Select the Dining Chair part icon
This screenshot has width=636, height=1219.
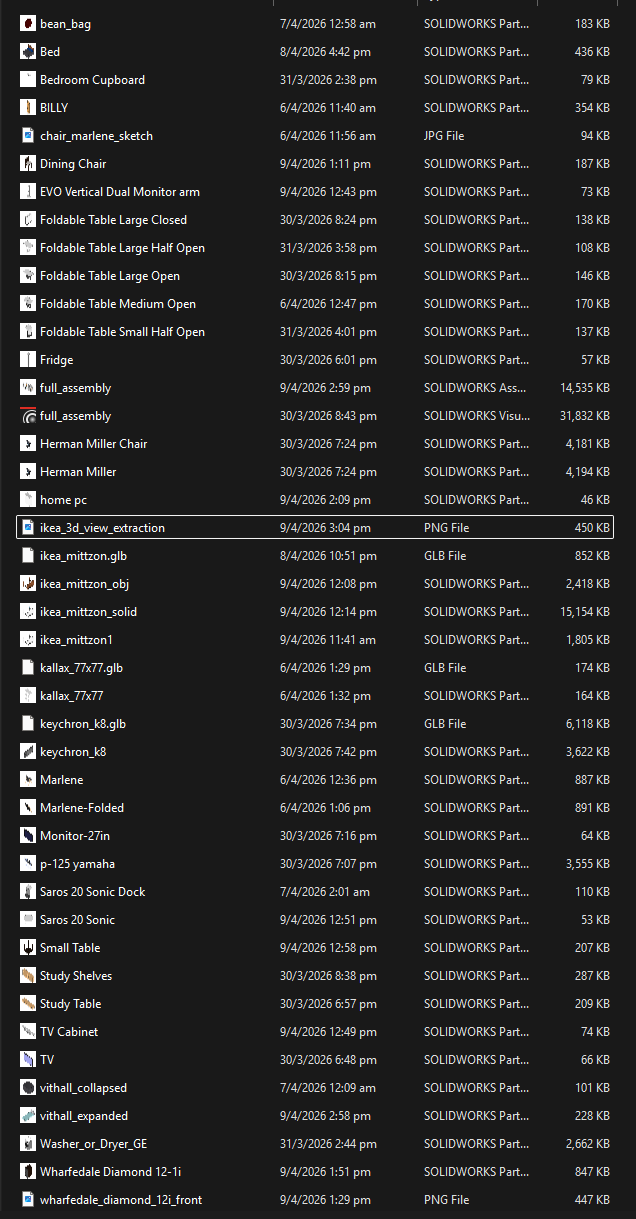point(28,163)
